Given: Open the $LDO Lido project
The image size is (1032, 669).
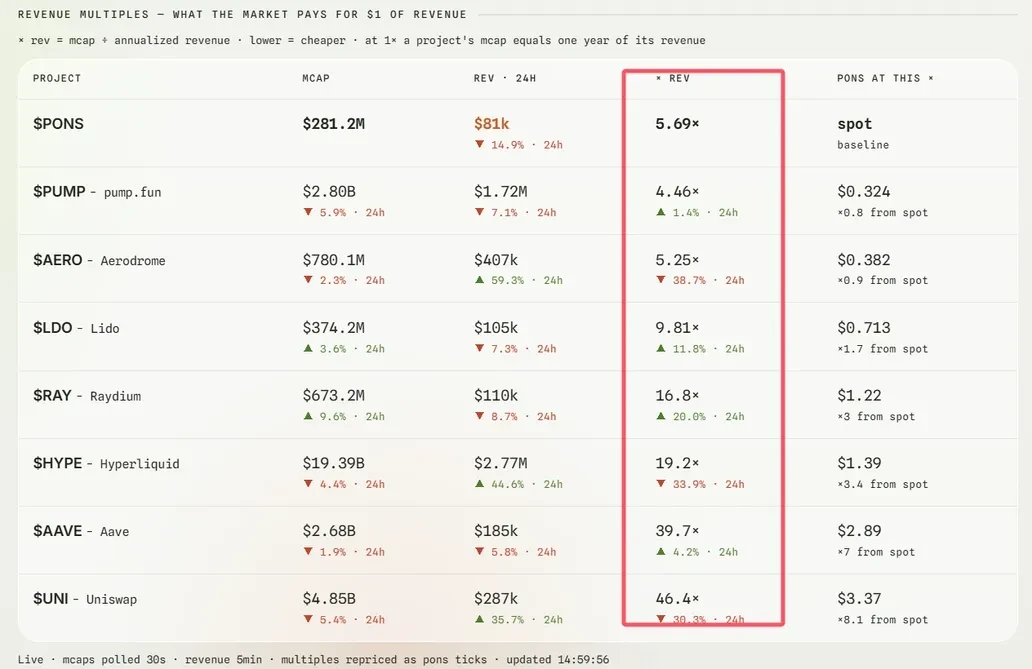Looking at the screenshot, I should (518, 336).
